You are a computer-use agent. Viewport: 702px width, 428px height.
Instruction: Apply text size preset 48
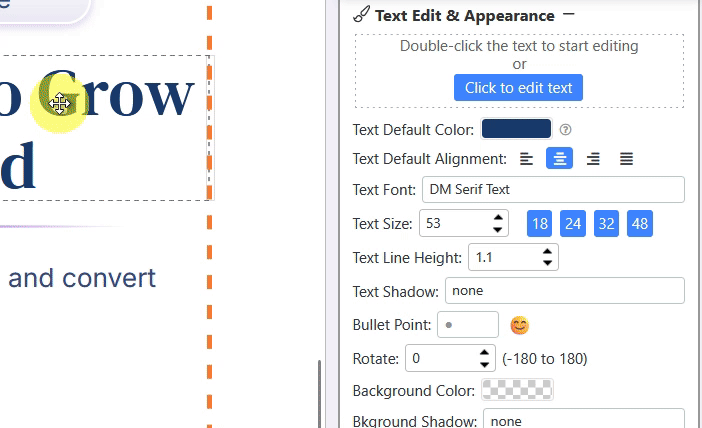click(x=640, y=224)
